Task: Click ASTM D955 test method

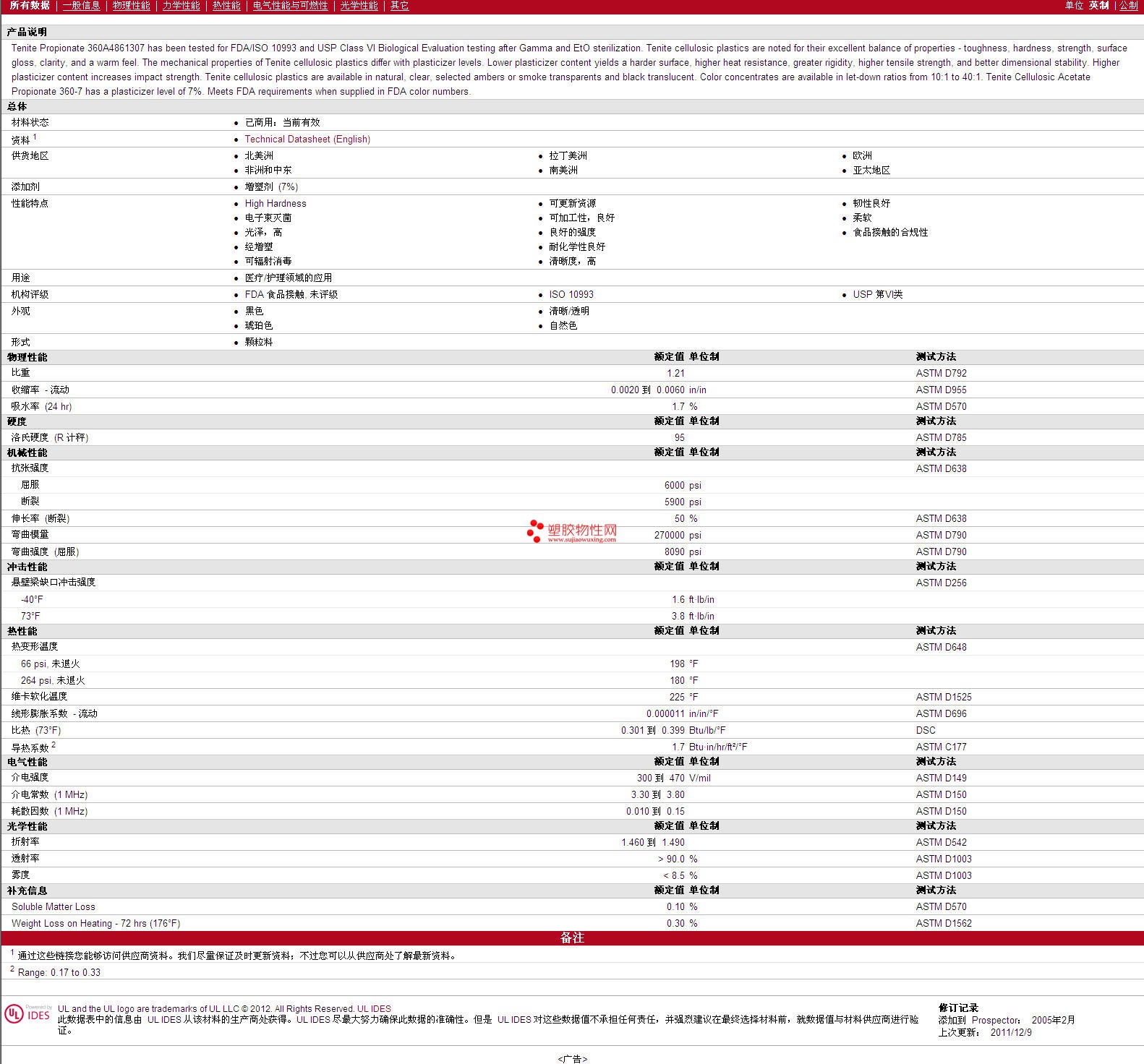Action: point(941,390)
